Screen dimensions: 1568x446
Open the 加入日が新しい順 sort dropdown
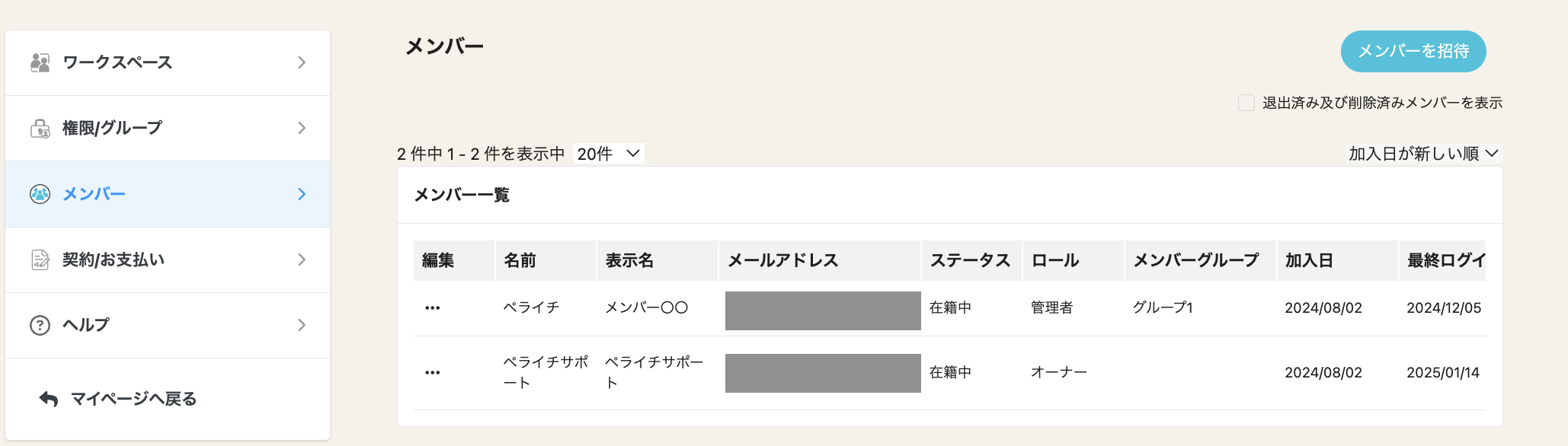coord(1423,154)
